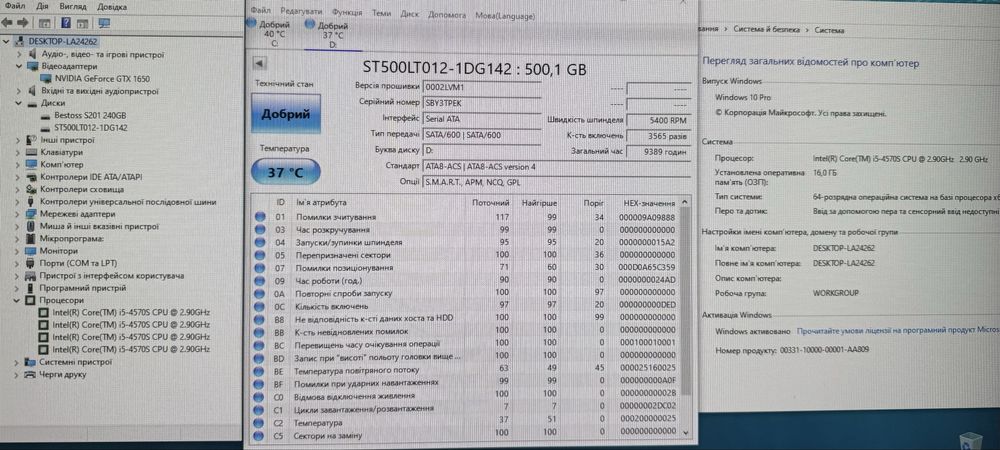Collapse the DESKTOP-LA24262 root node
The width and height of the screenshot is (1000, 450).
click(6, 42)
